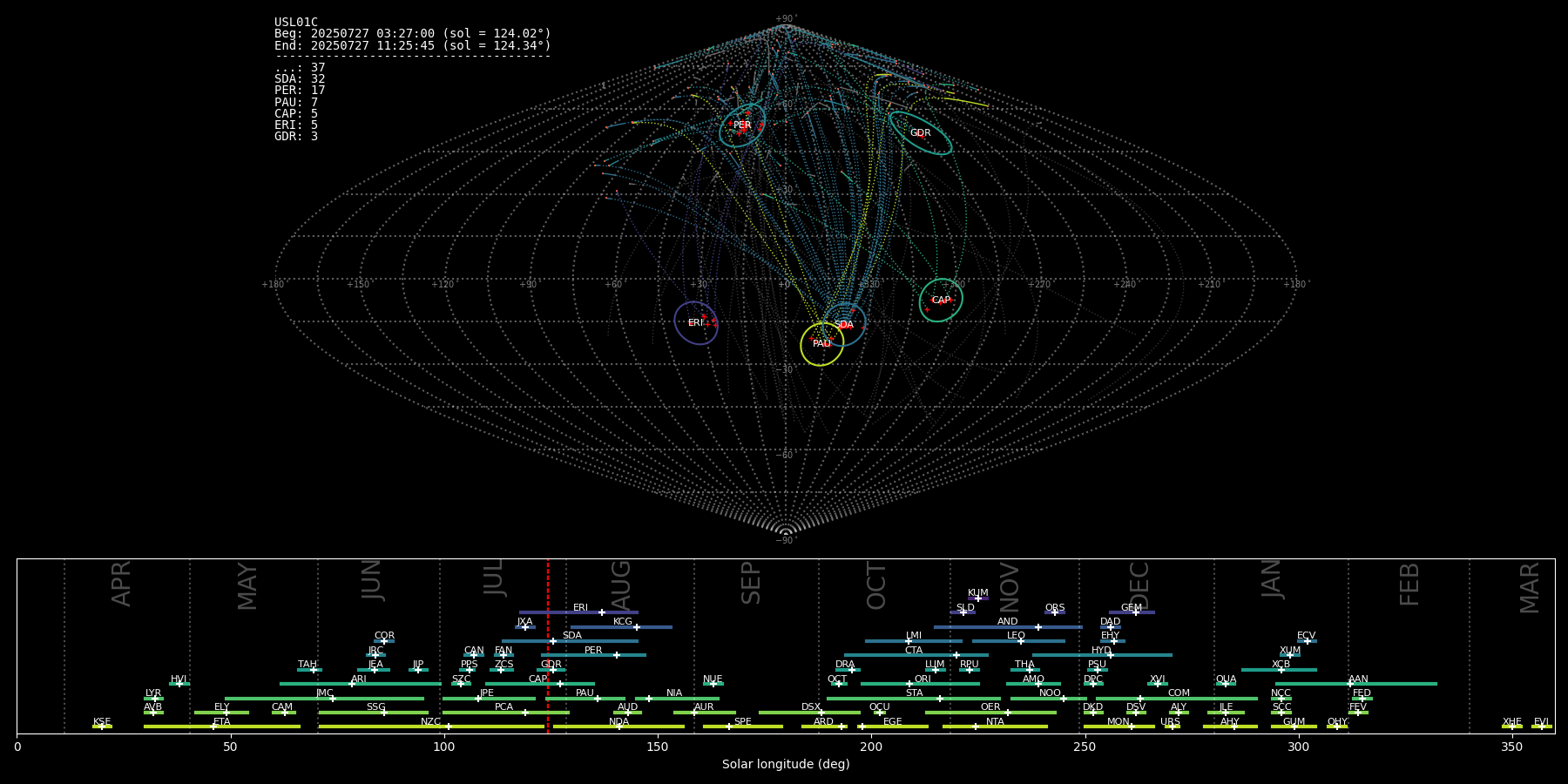Select the station code USL01C text
This screenshot has width=1568, height=784.
pos(296,23)
